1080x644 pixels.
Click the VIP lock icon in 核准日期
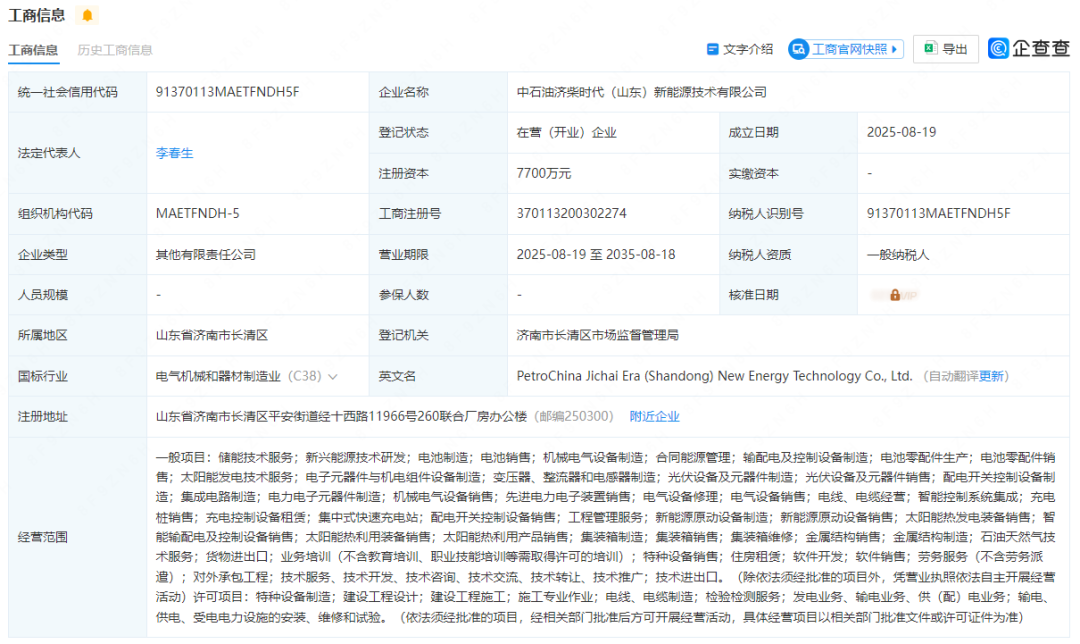[895, 295]
